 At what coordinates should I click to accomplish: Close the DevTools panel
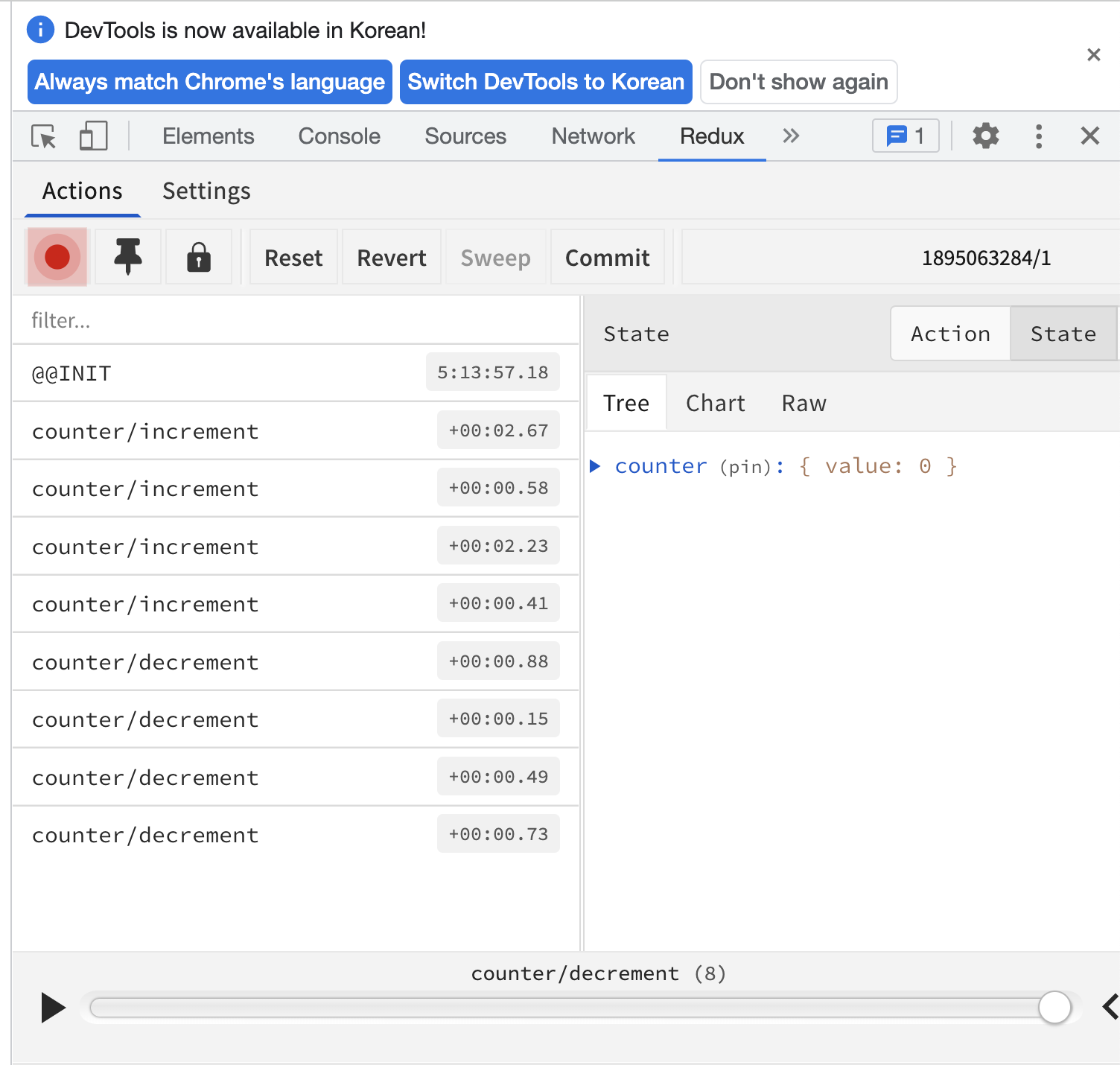[1090, 136]
